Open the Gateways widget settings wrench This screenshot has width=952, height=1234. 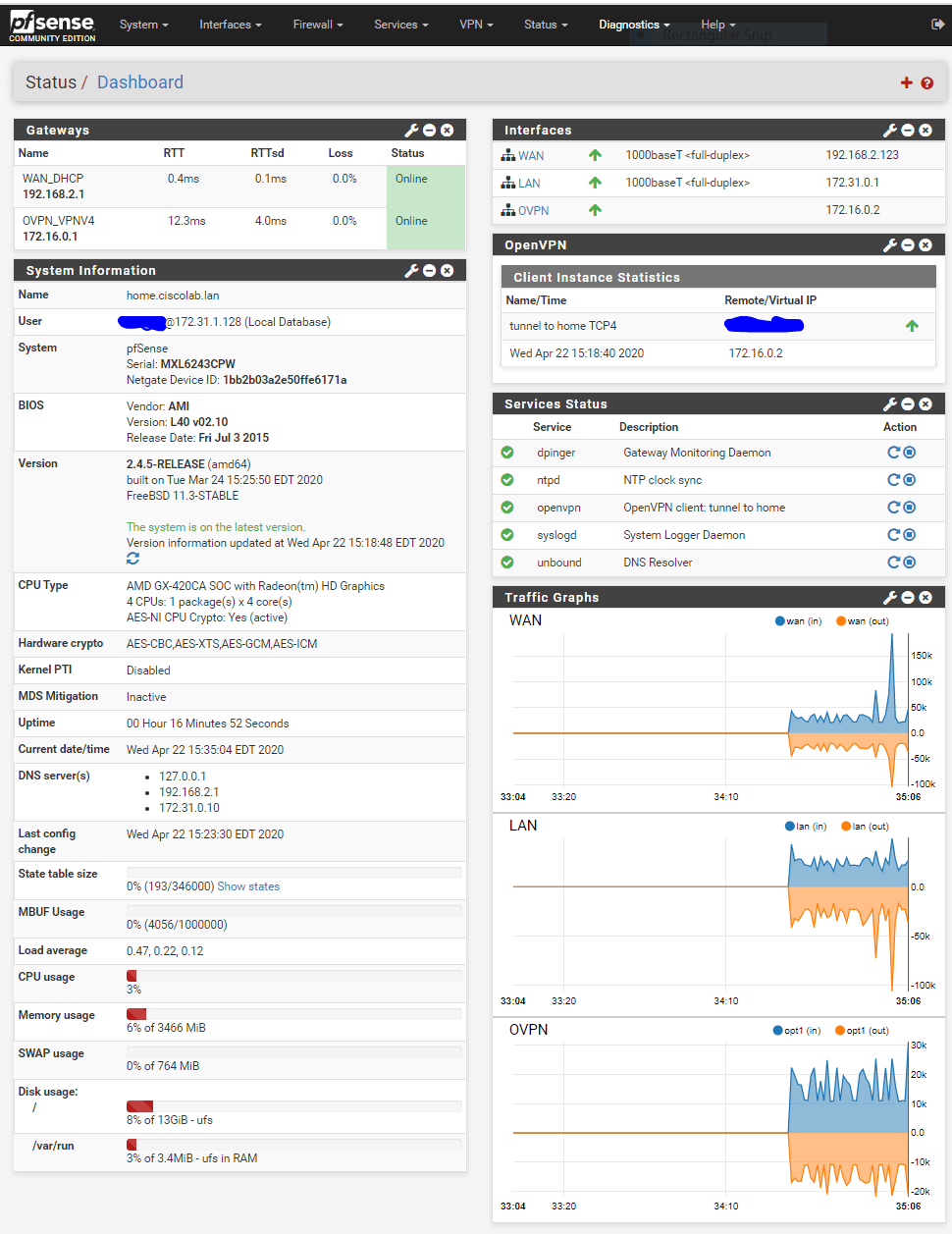[411, 130]
